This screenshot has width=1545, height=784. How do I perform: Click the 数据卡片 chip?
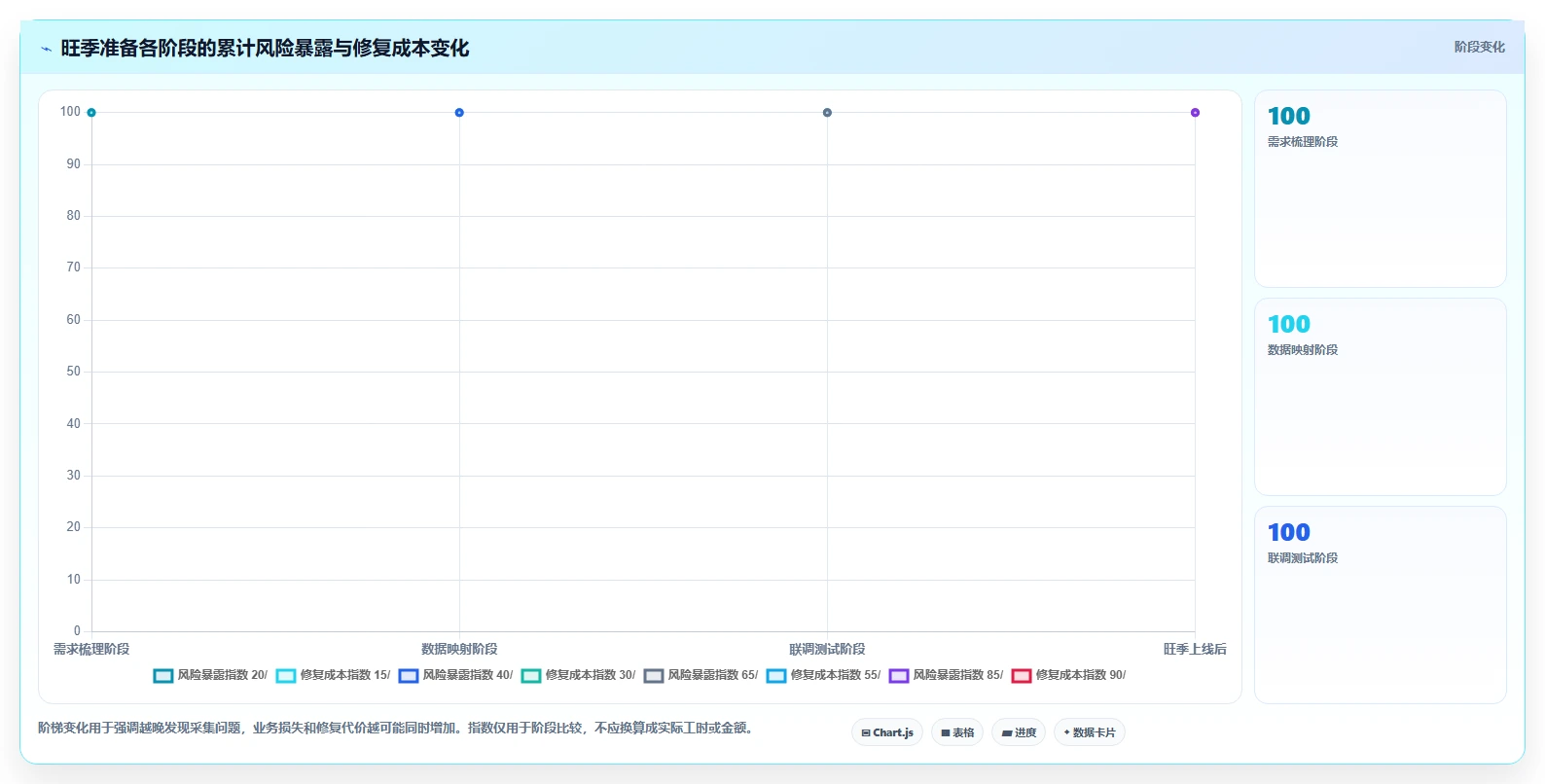(x=1090, y=732)
